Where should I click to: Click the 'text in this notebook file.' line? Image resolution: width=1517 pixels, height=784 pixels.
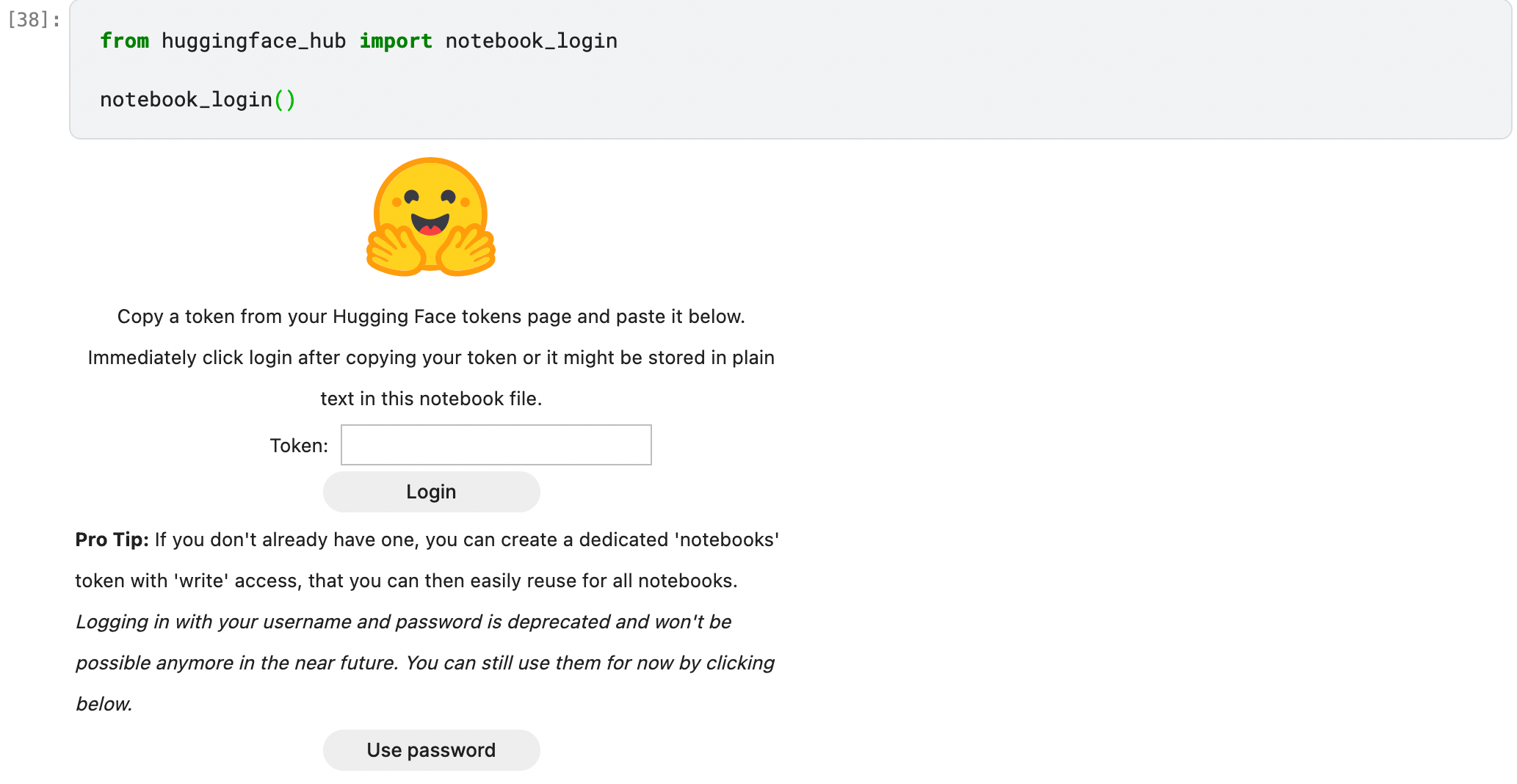pos(431,399)
